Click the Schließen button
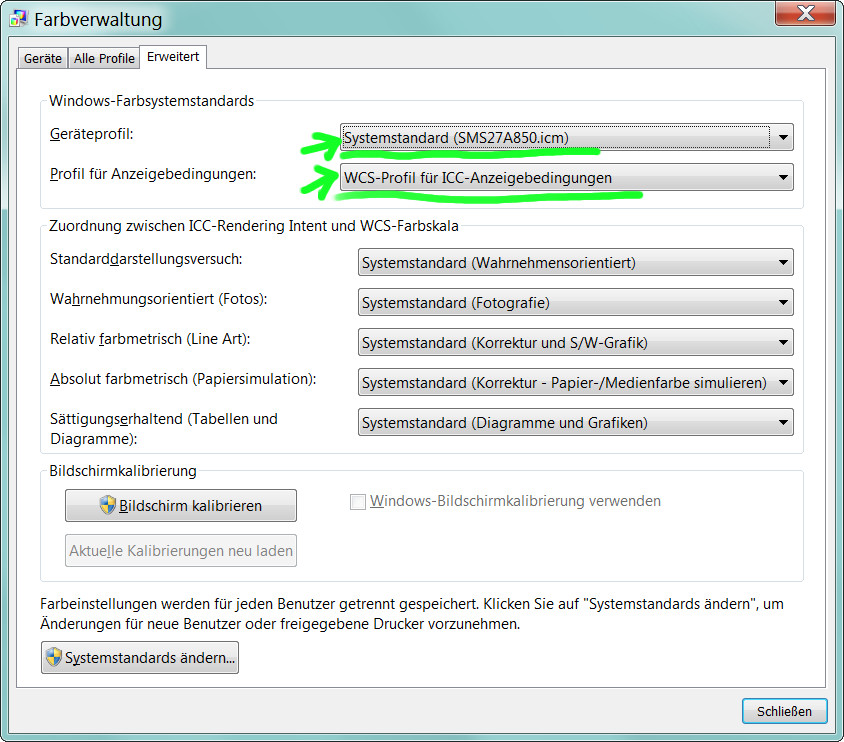The width and height of the screenshot is (844, 742). pyautogui.click(x=784, y=711)
